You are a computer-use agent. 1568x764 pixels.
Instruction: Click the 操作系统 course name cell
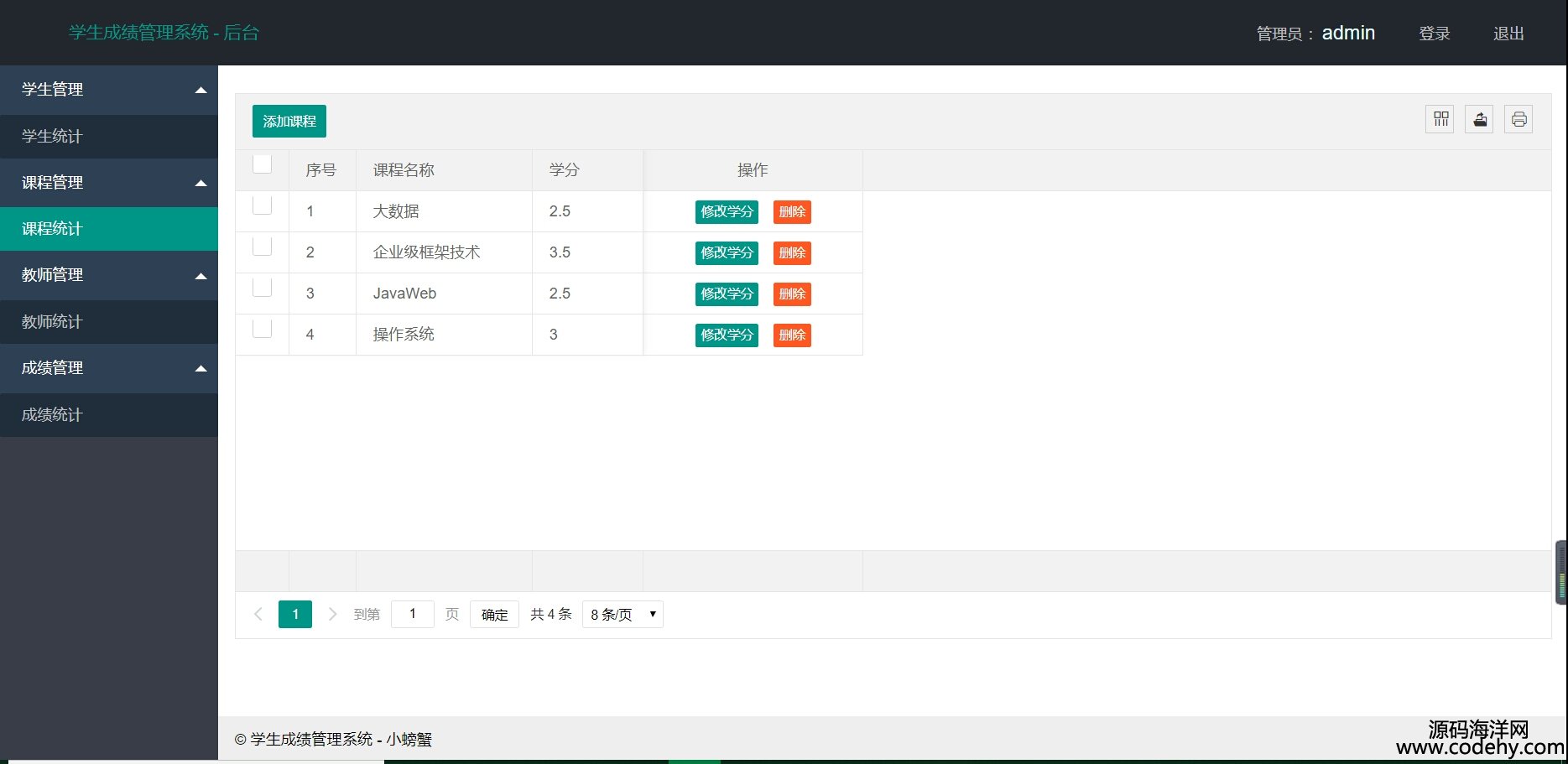[x=444, y=335]
